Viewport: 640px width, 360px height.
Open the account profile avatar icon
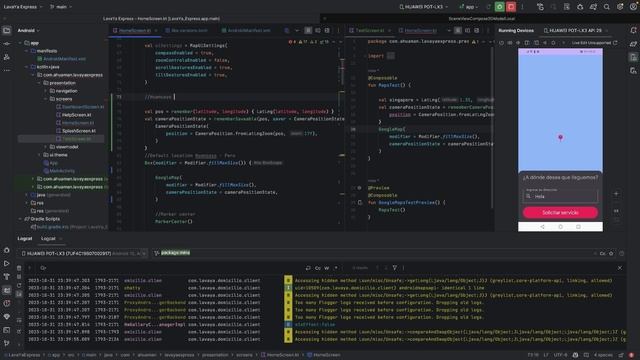coord(633,7)
